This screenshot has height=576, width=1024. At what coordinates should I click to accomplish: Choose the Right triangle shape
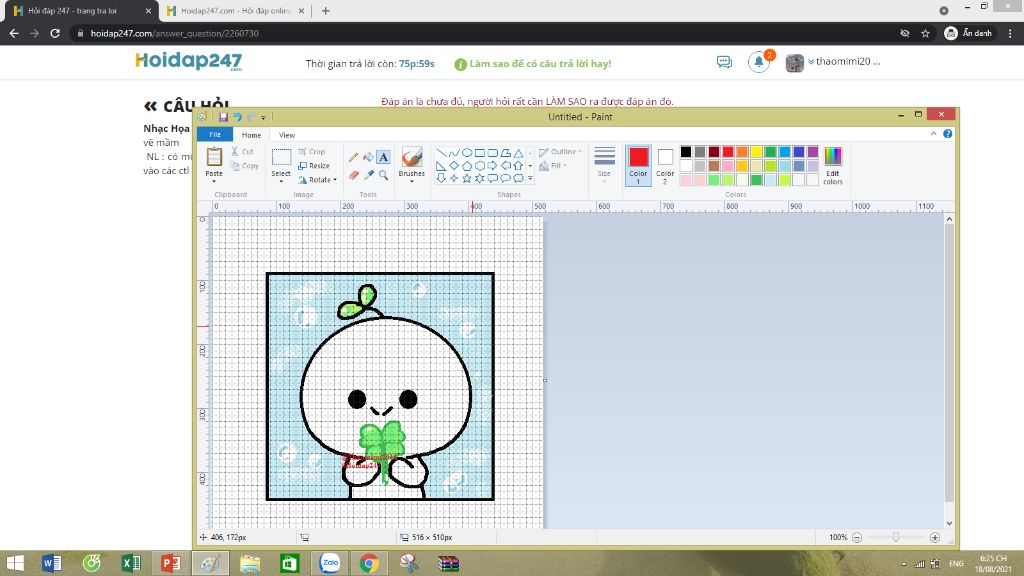[x=441, y=165]
